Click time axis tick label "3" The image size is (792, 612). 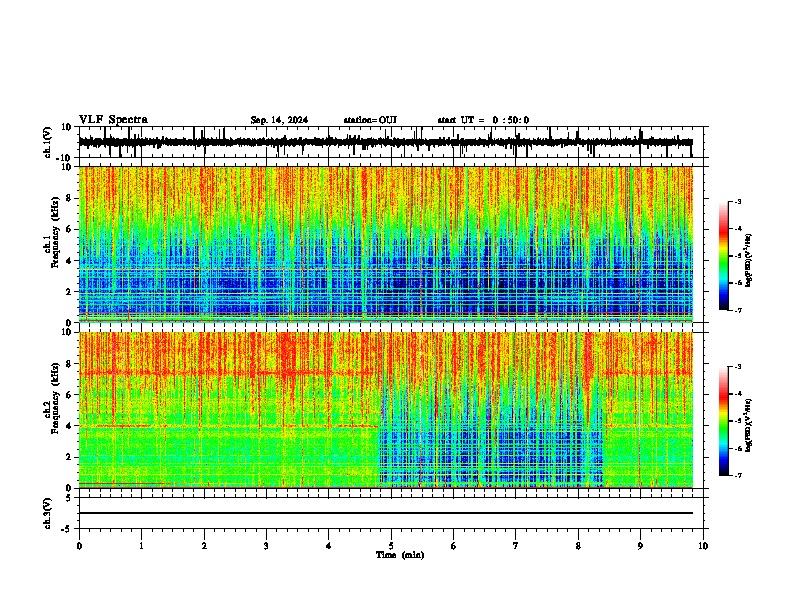[x=266, y=546]
